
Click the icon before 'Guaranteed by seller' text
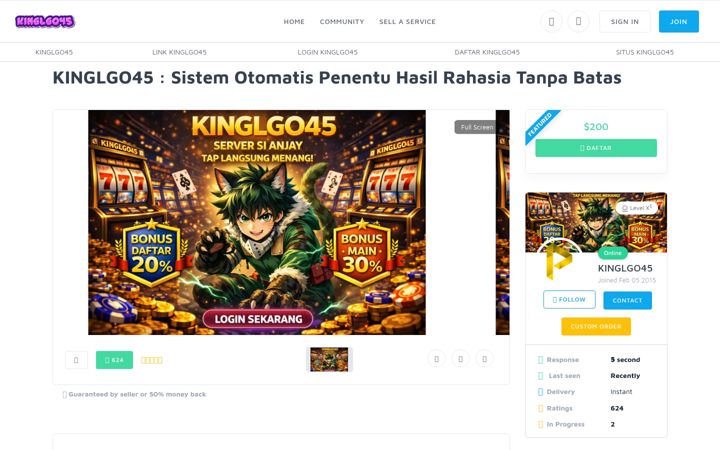(x=65, y=394)
